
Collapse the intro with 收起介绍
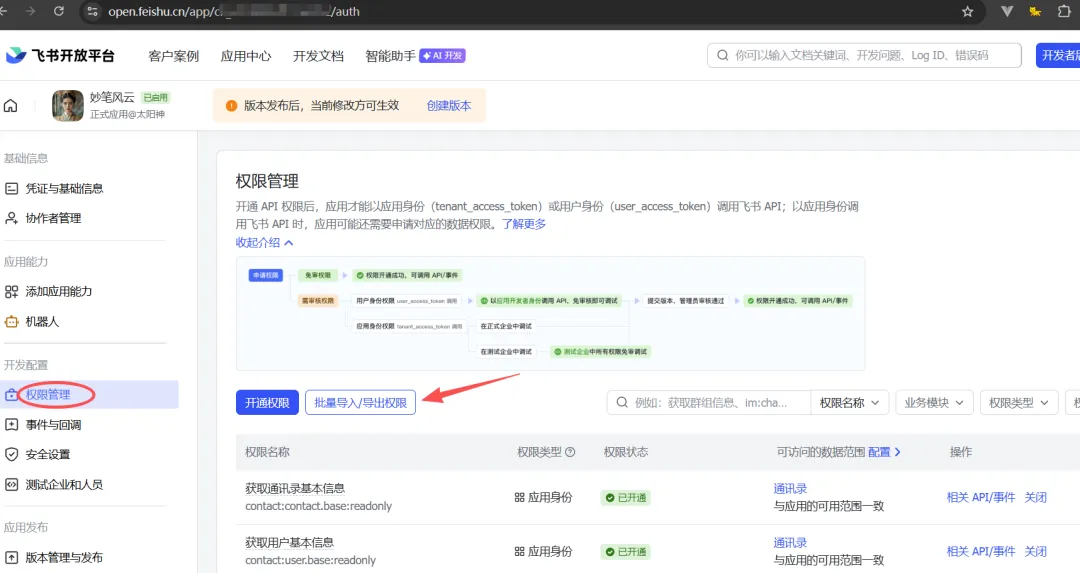264,242
